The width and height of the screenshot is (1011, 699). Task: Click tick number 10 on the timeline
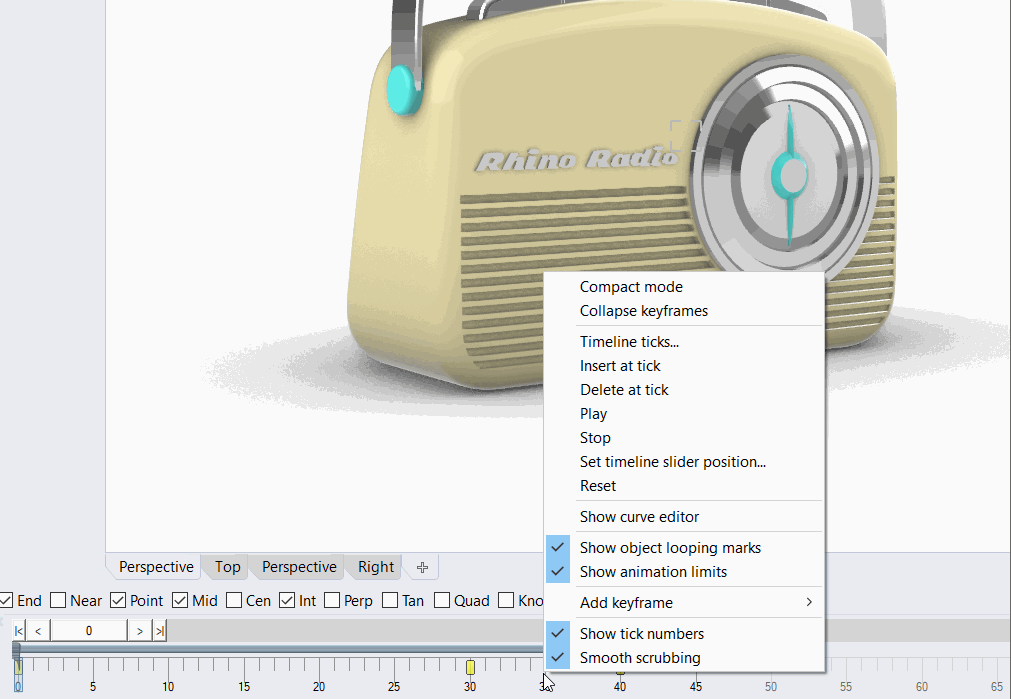(168, 687)
